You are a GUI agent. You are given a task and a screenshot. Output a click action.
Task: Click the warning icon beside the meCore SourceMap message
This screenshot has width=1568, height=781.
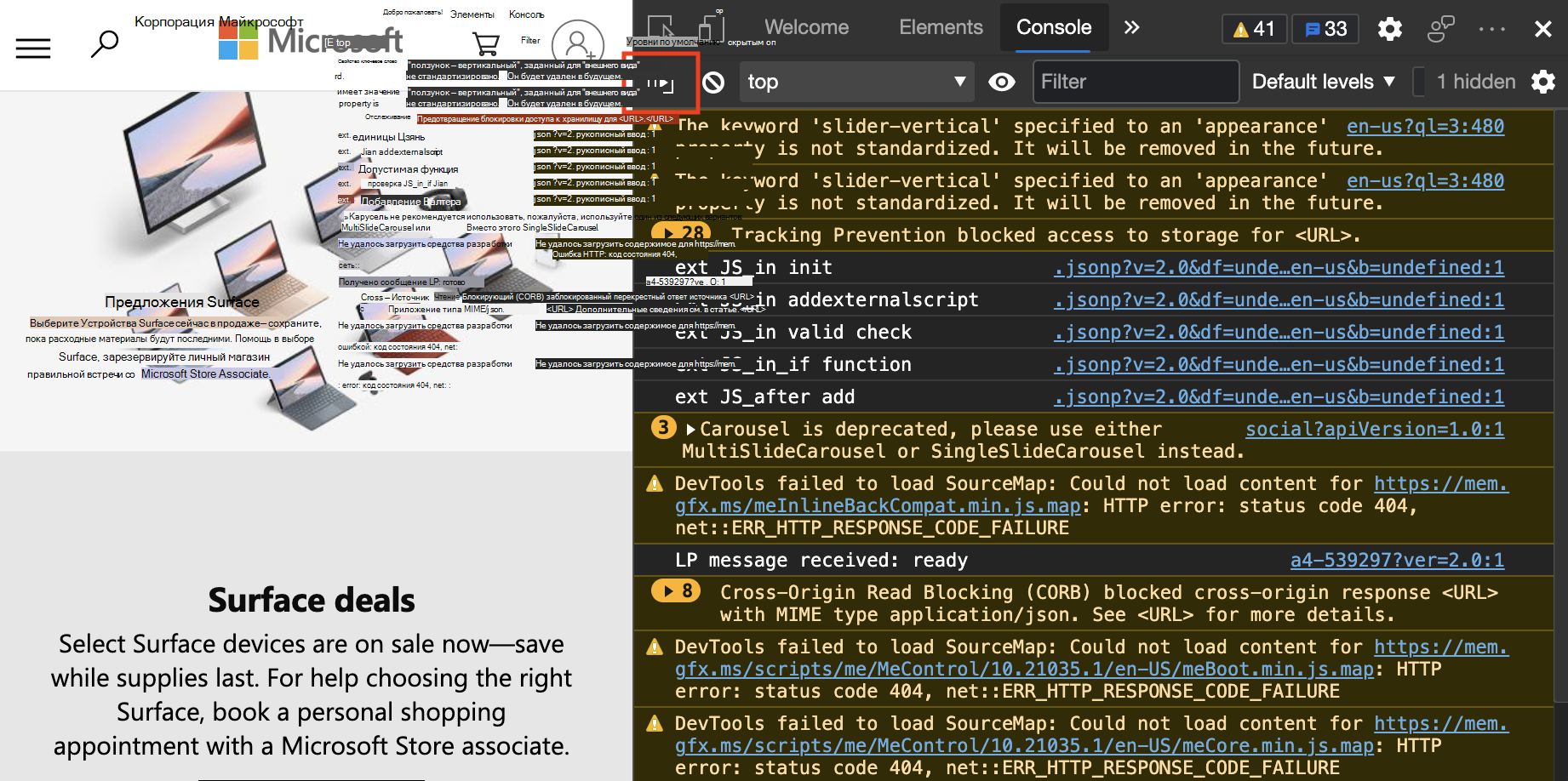pos(655,724)
